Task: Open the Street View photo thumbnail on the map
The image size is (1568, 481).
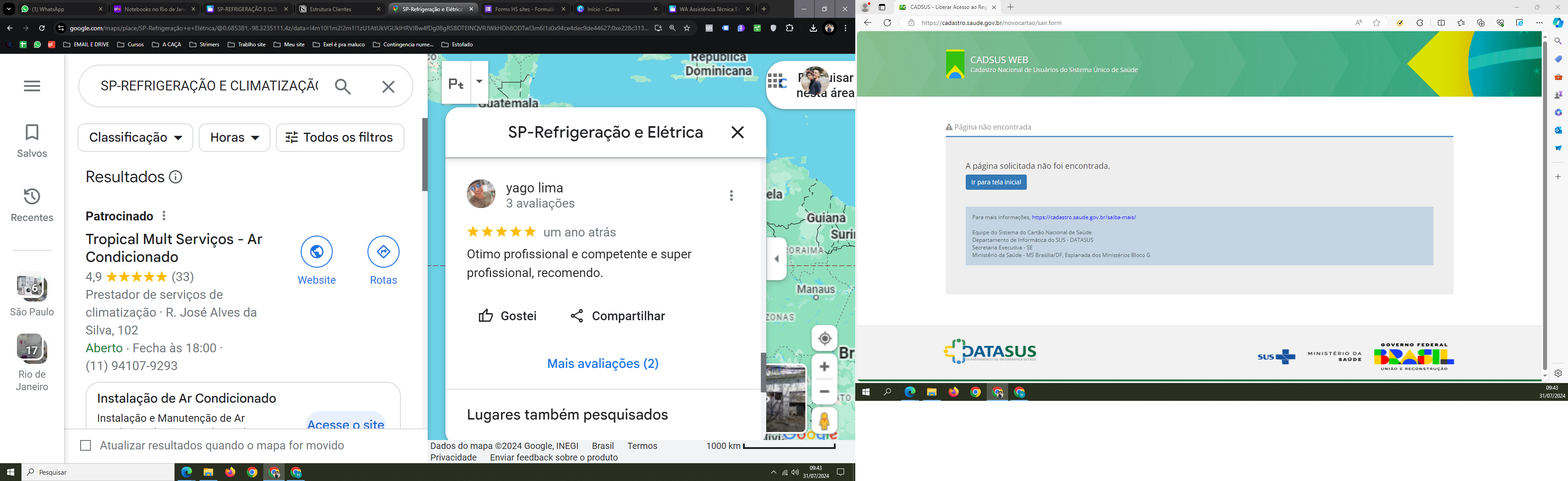Action: click(786, 399)
